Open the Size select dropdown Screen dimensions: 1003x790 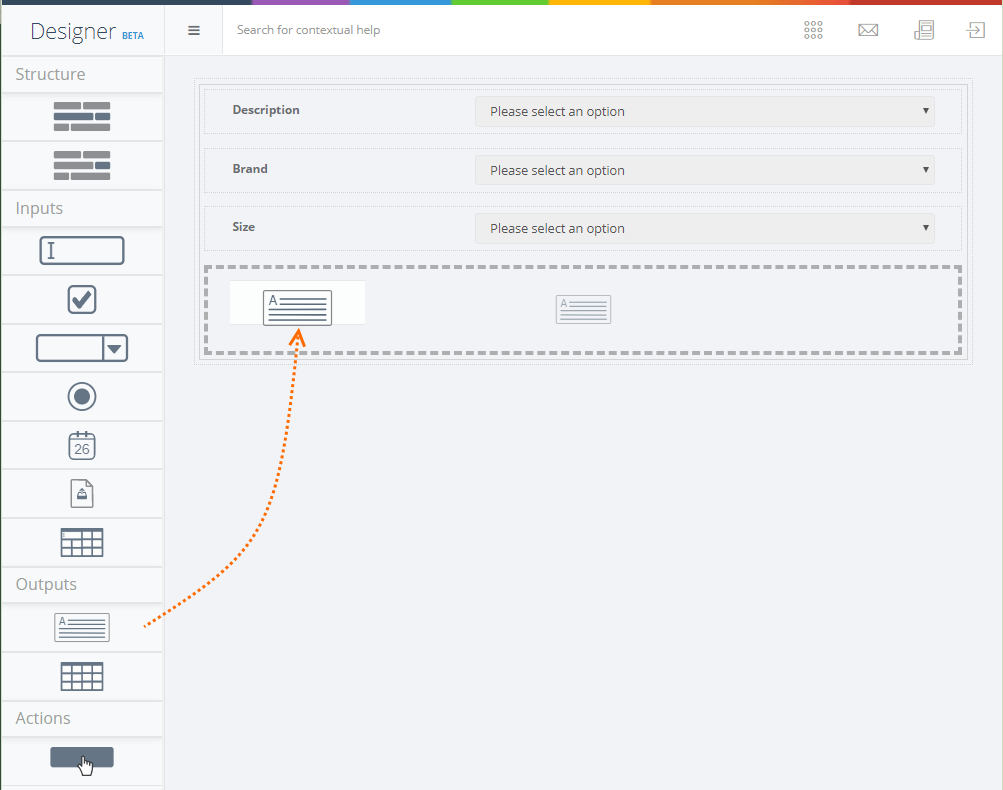point(704,229)
